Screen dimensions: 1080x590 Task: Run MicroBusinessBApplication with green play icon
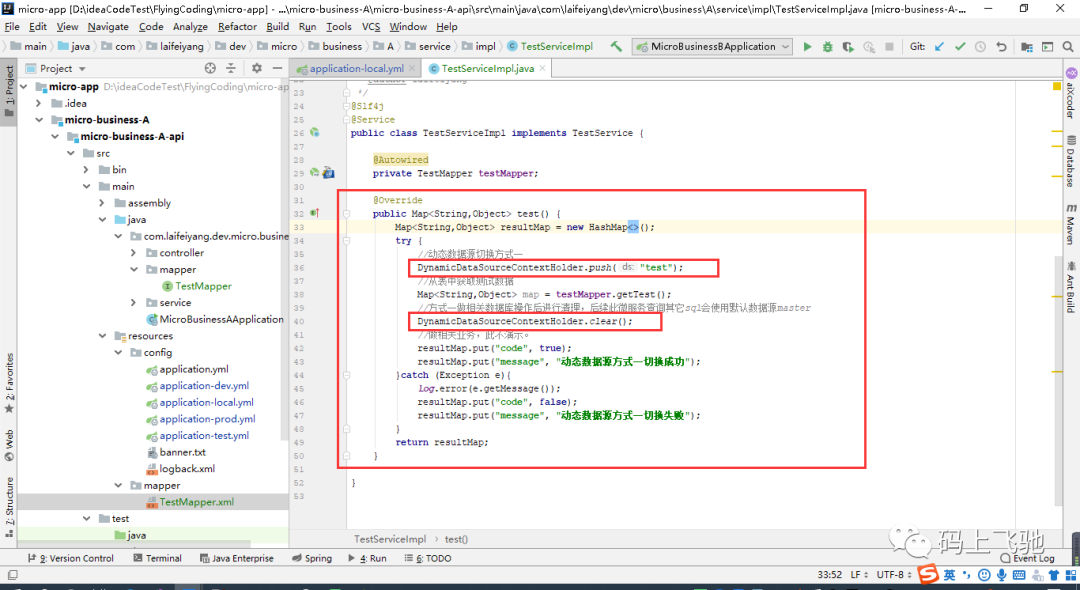[x=807, y=47]
